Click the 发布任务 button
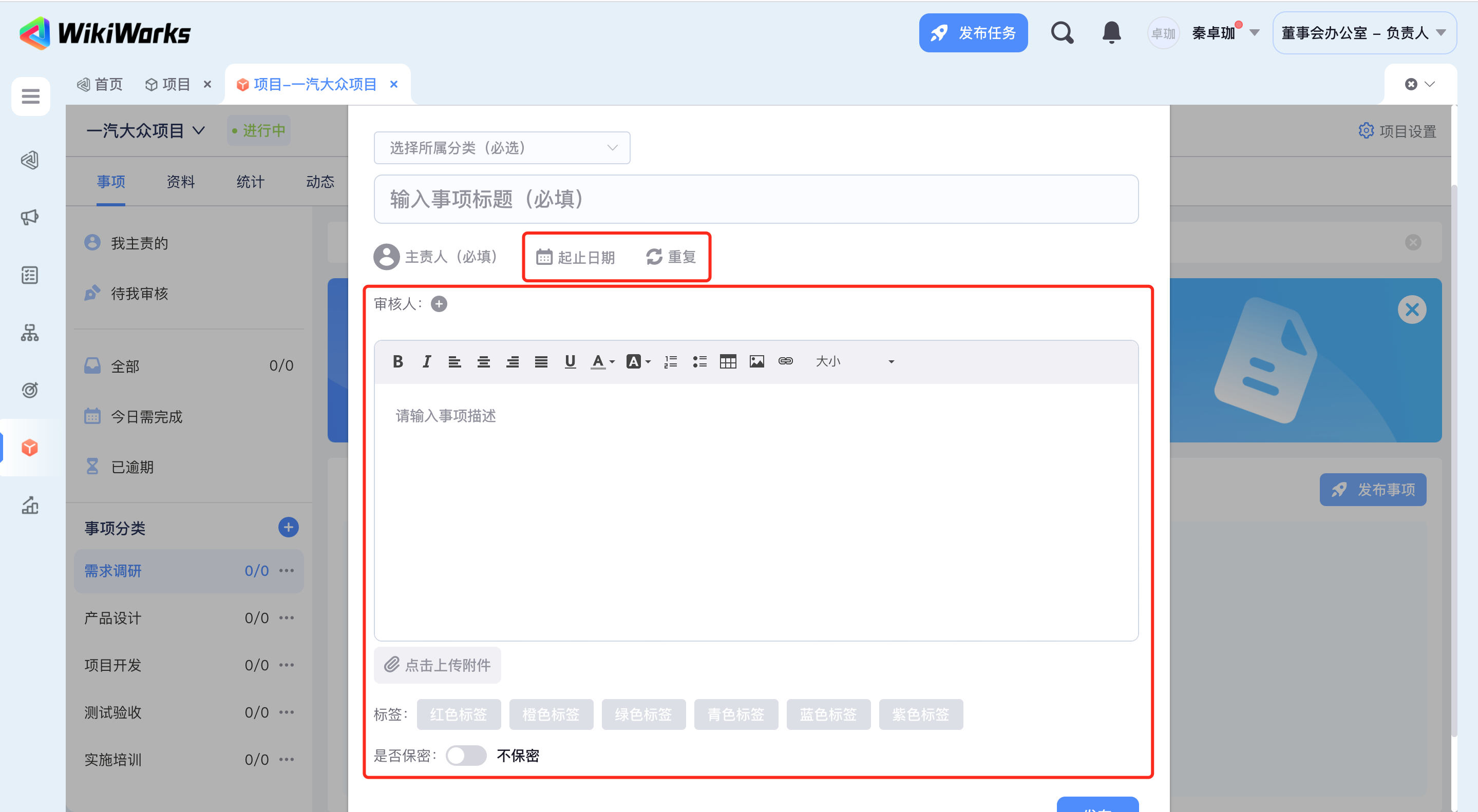This screenshot has width=1478, height=812. (973, 33)
